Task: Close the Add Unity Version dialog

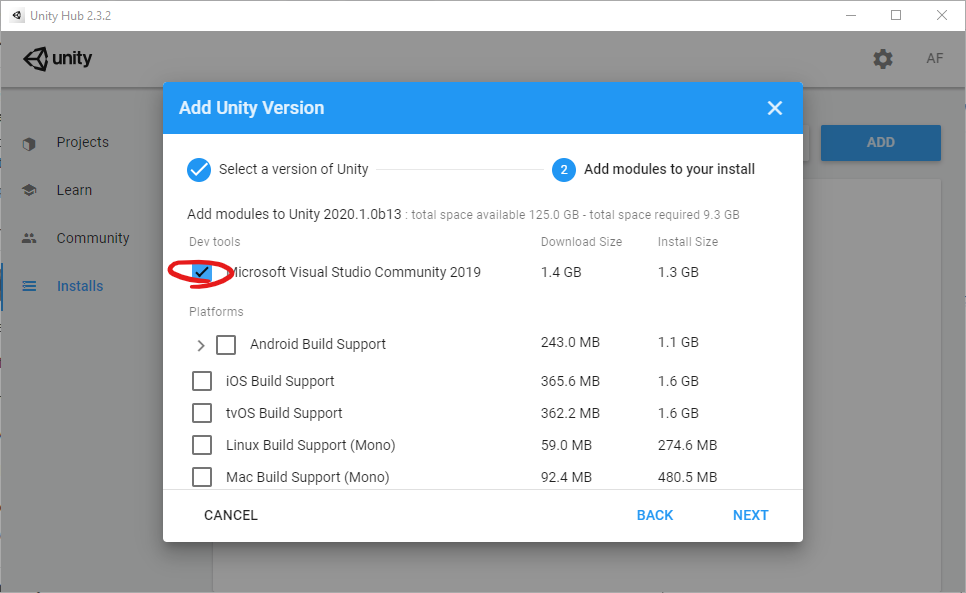Action: (774, 108)
